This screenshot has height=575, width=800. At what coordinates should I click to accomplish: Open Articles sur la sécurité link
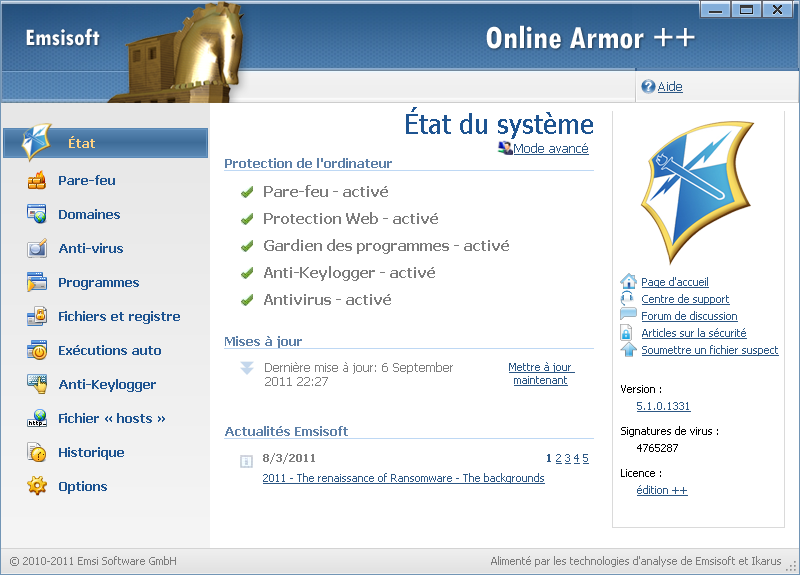694,333
